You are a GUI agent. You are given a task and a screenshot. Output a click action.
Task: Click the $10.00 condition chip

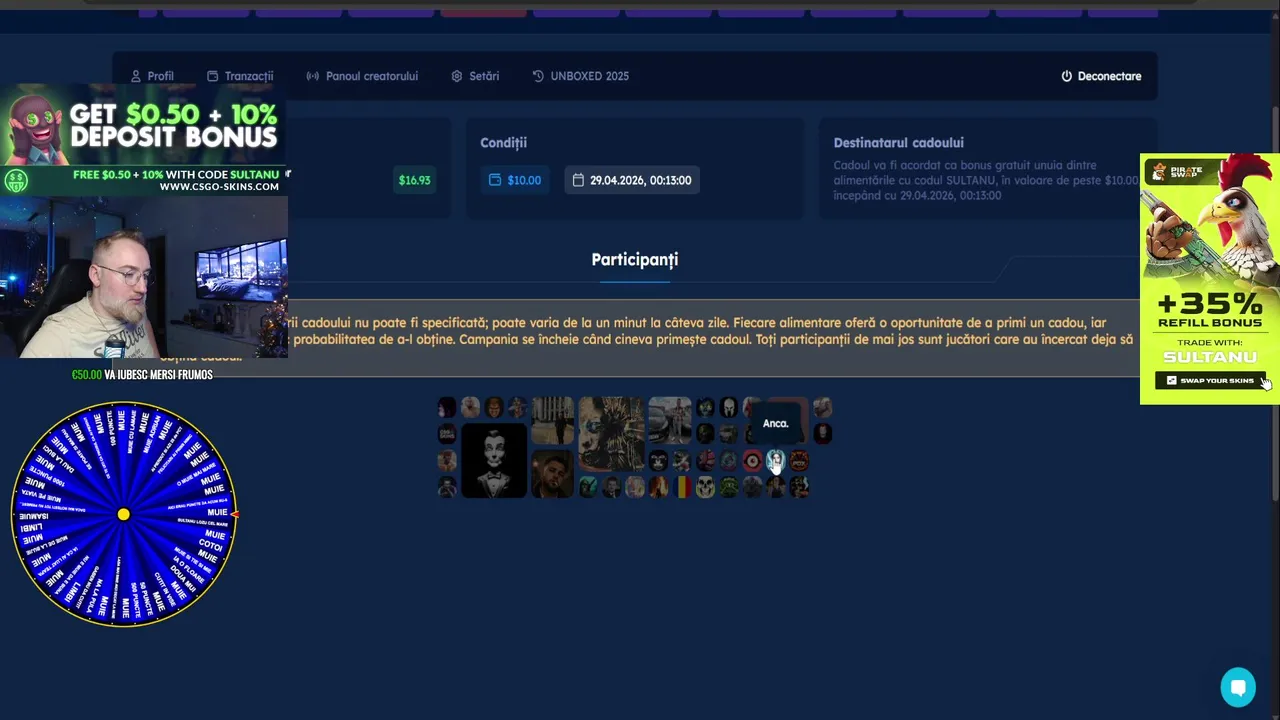(x=515, y=180)
